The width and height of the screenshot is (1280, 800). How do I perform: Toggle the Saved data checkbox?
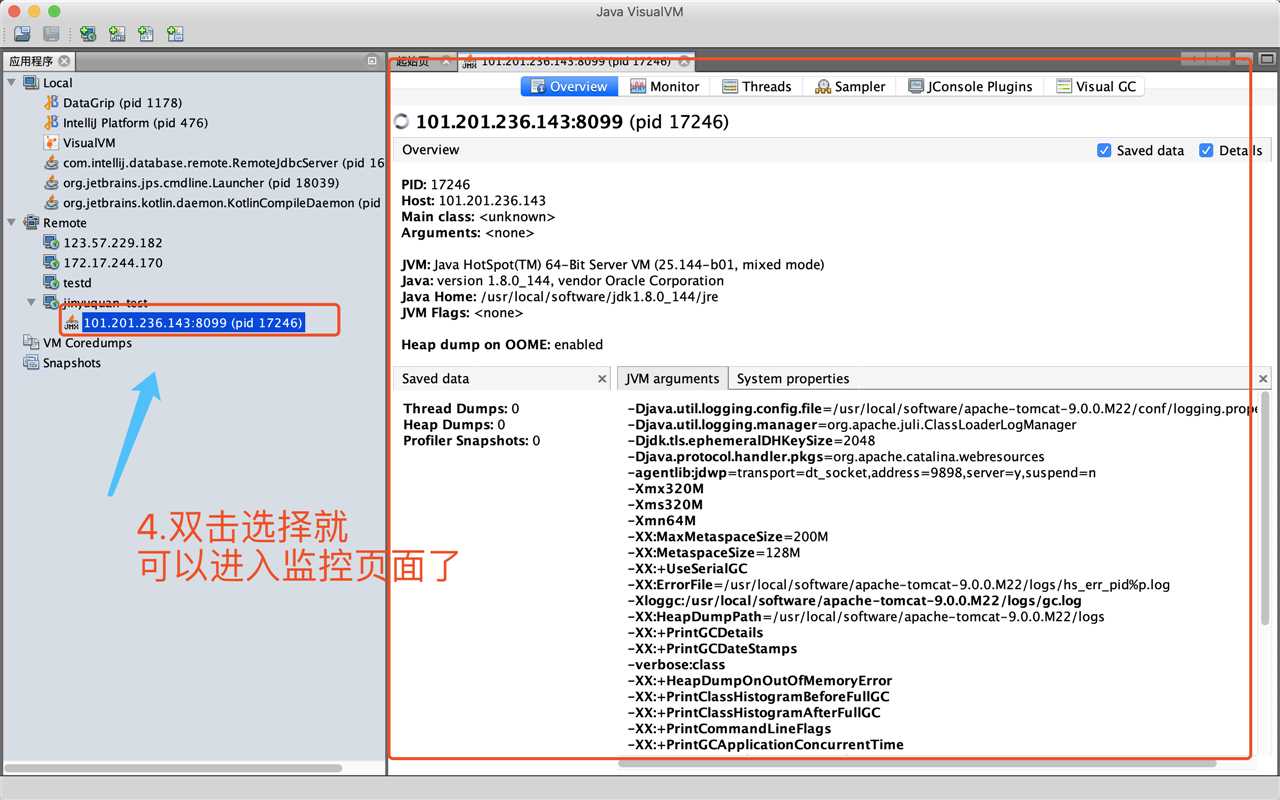1104,150
